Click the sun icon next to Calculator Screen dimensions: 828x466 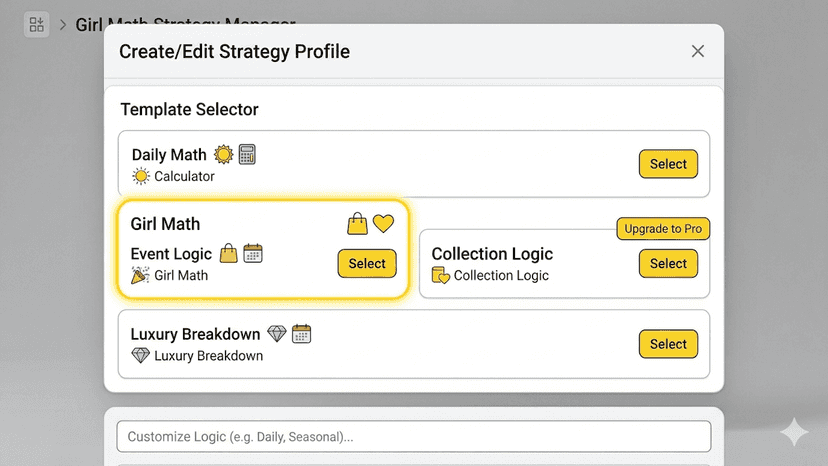(x=140, y=176)
